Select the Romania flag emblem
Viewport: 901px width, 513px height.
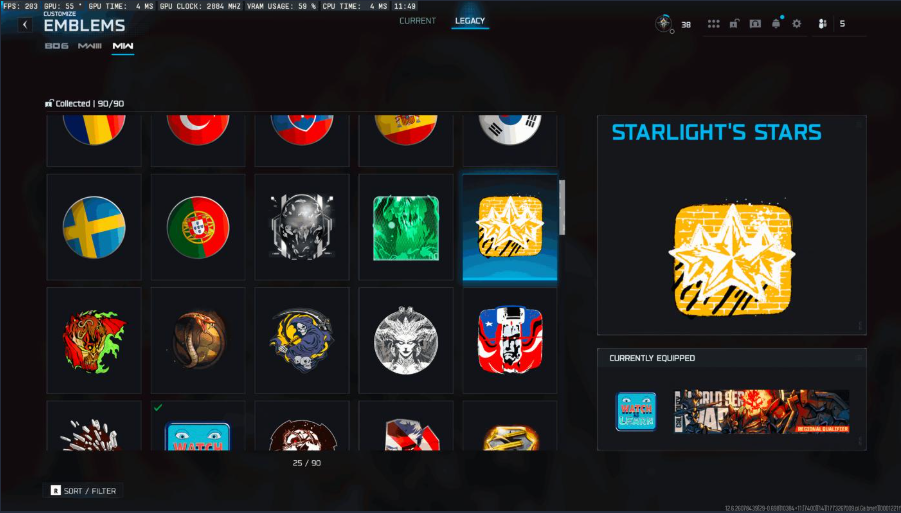[94, 141]
